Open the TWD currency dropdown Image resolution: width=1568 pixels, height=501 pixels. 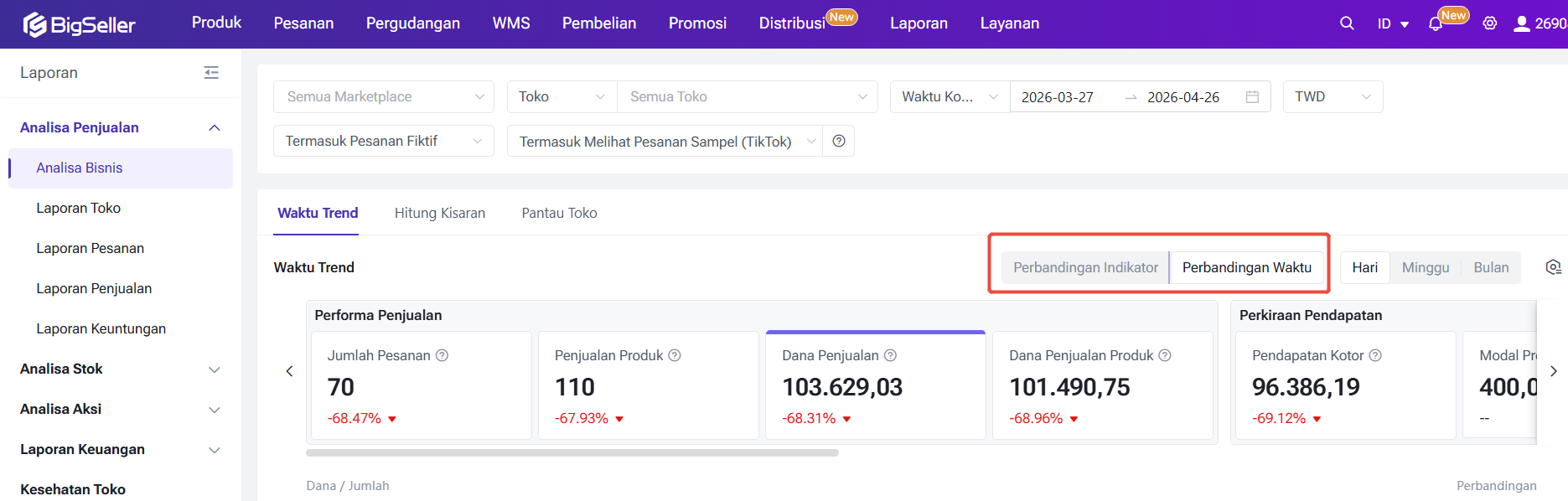(1332, 96)
